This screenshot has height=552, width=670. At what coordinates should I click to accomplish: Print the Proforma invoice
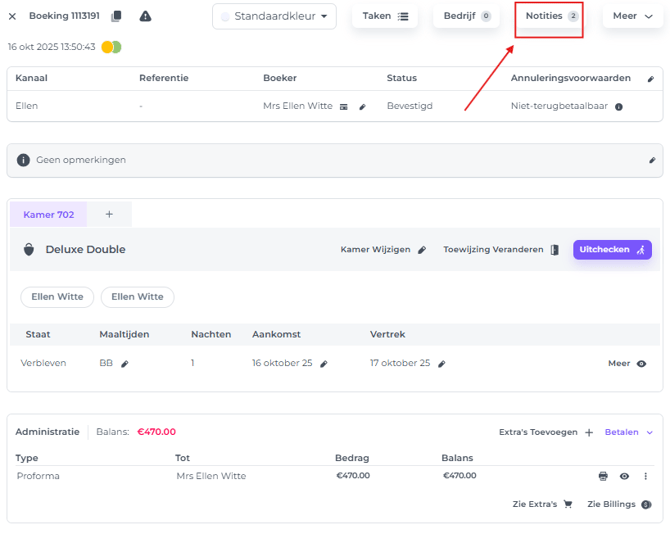[603, 476]
